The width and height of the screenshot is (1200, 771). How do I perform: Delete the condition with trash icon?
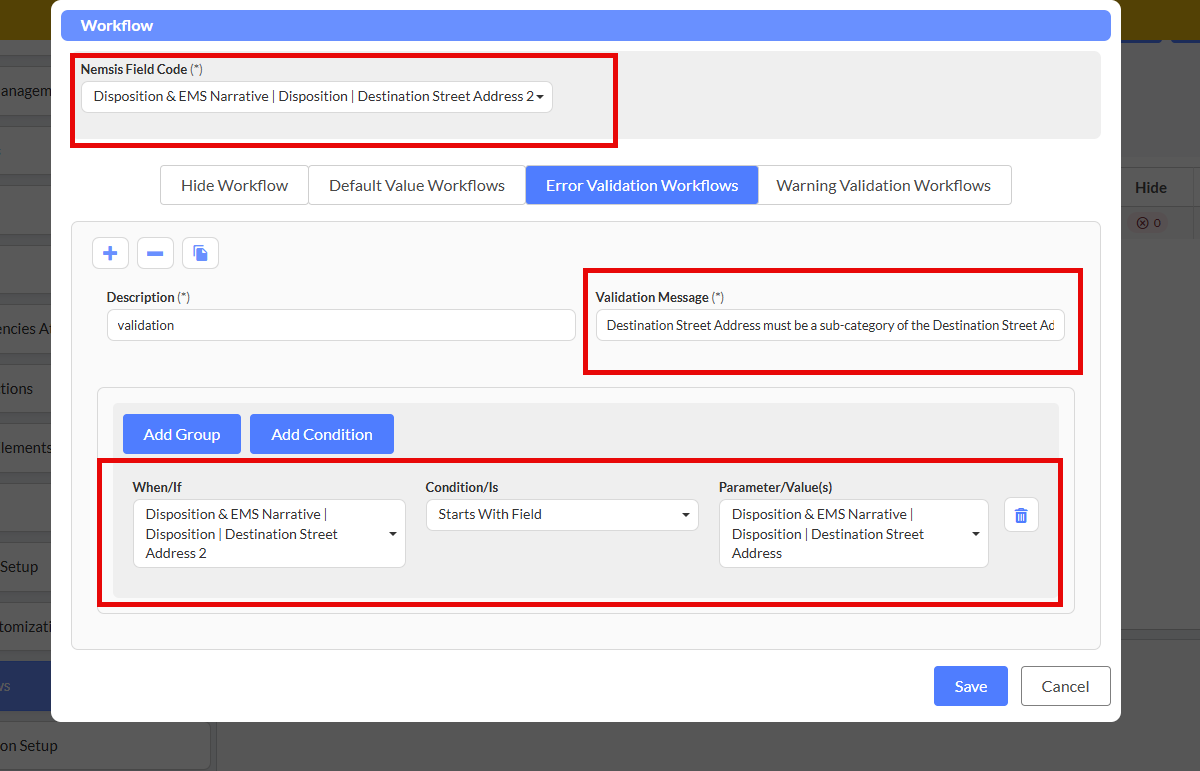tap(1021, 515)
